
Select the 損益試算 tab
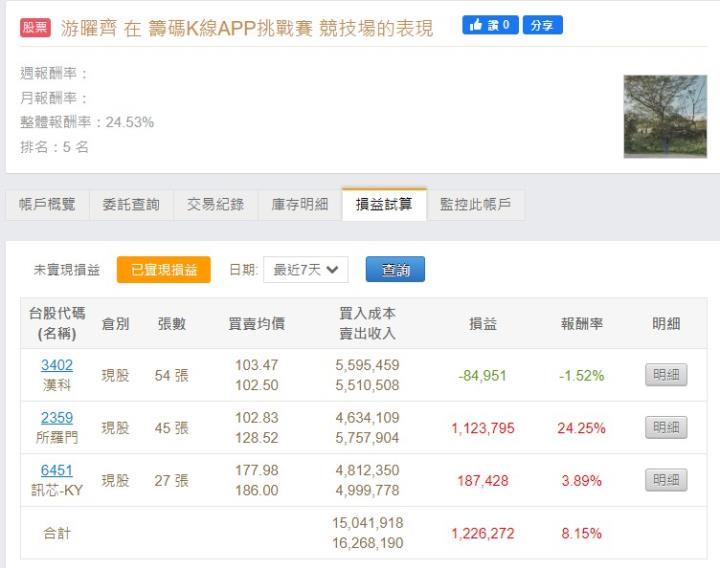384,204
